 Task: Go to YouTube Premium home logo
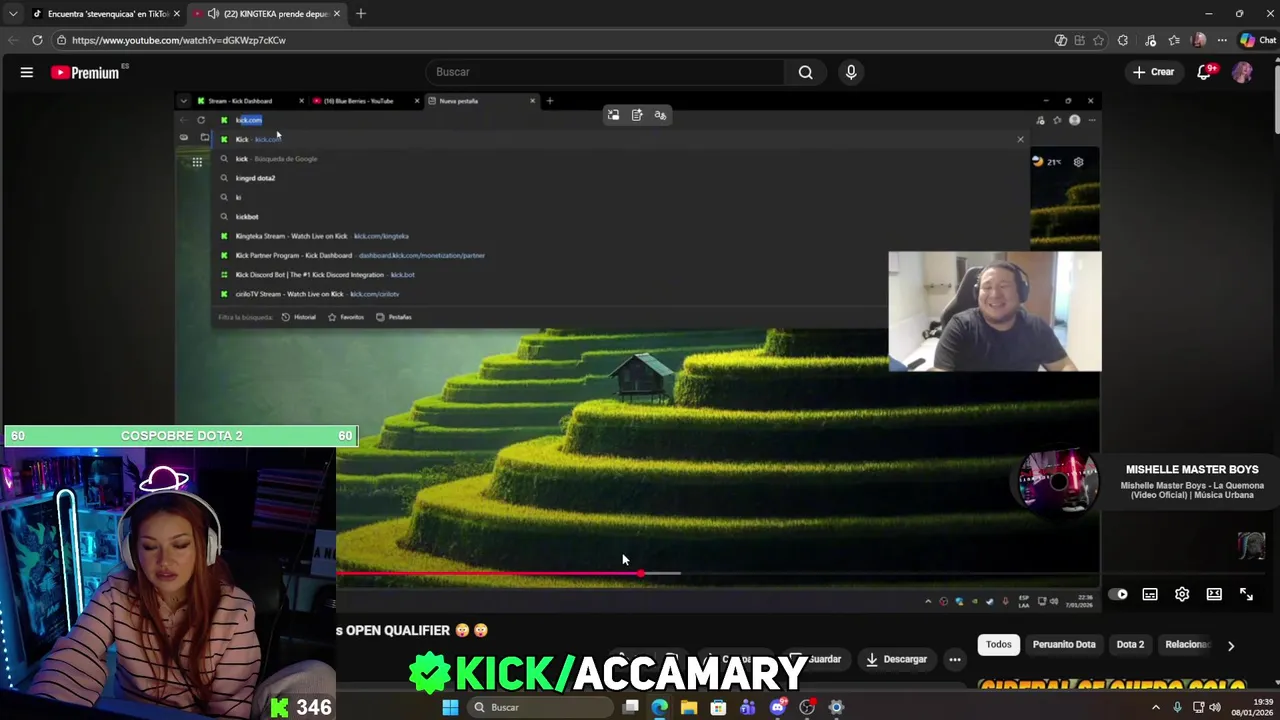[x=85, y=72]
